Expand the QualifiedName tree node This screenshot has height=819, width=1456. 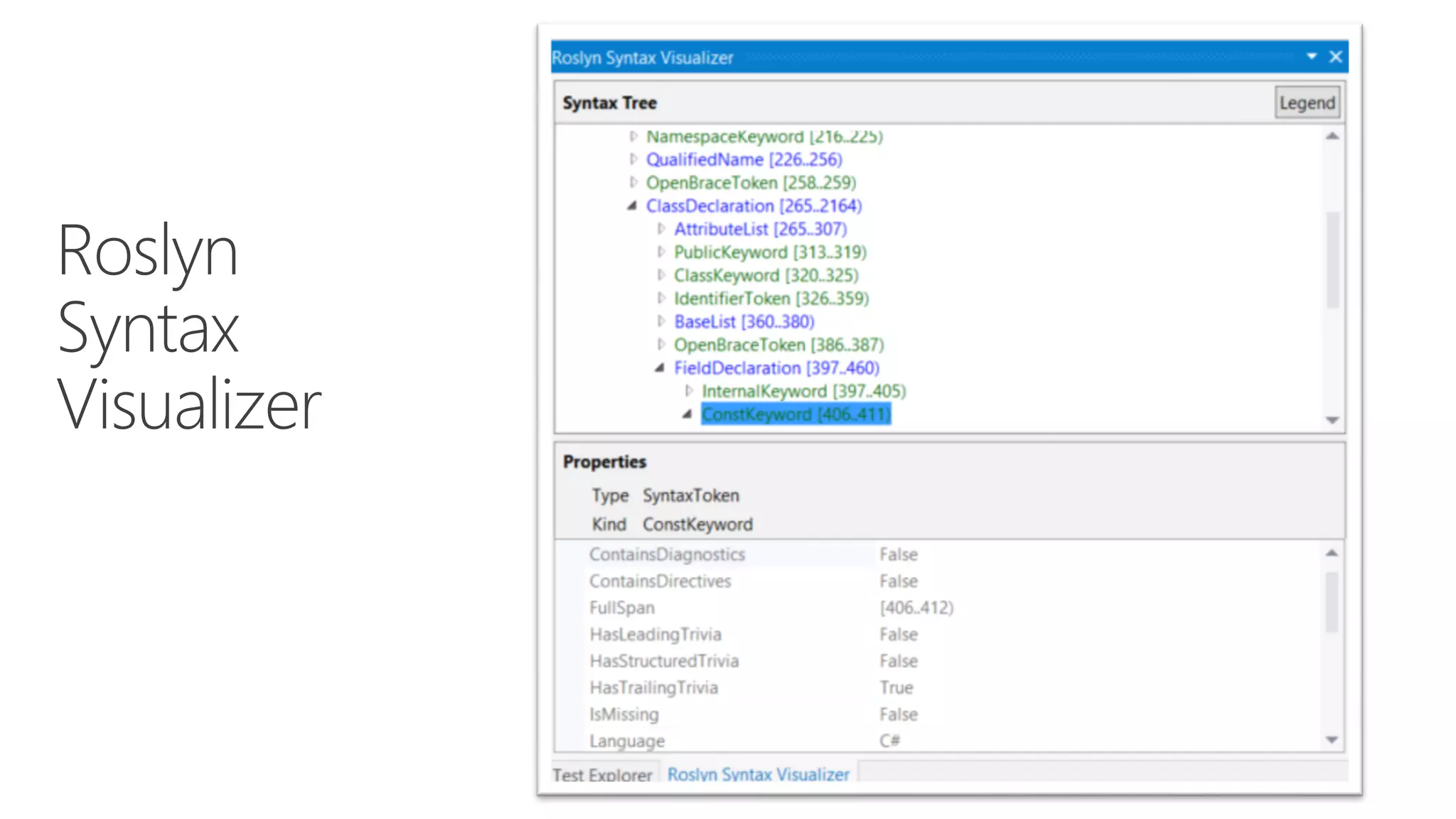click(633, 159)
